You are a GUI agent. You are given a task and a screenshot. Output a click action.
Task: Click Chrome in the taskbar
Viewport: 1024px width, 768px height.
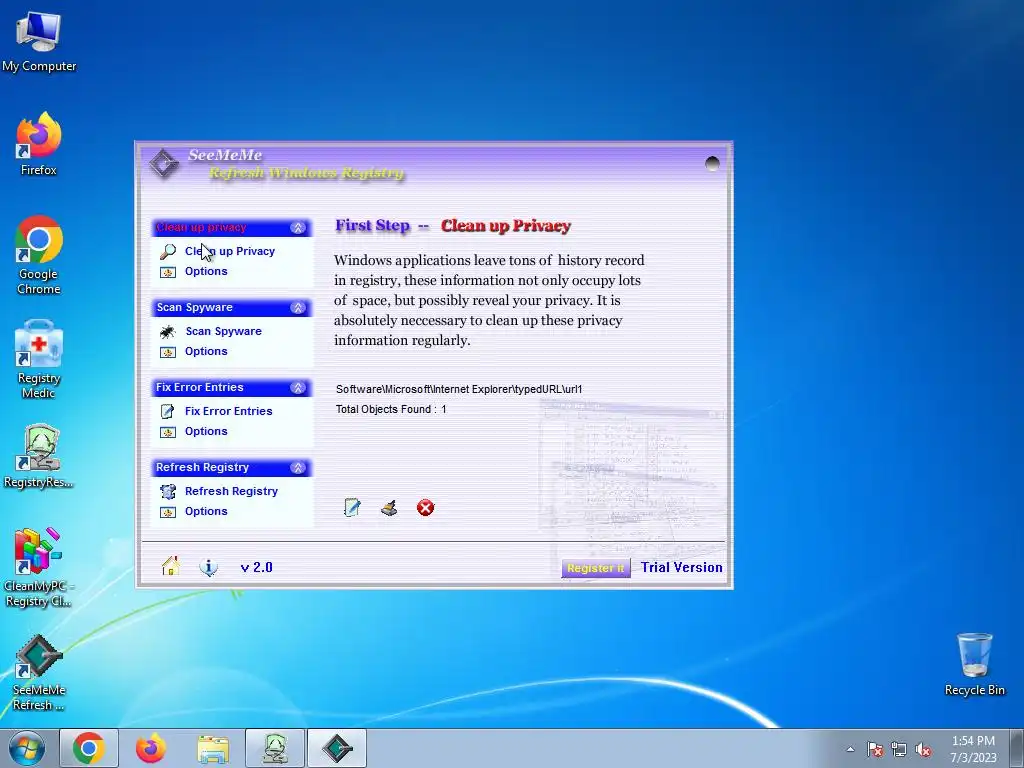pos(89,748)
